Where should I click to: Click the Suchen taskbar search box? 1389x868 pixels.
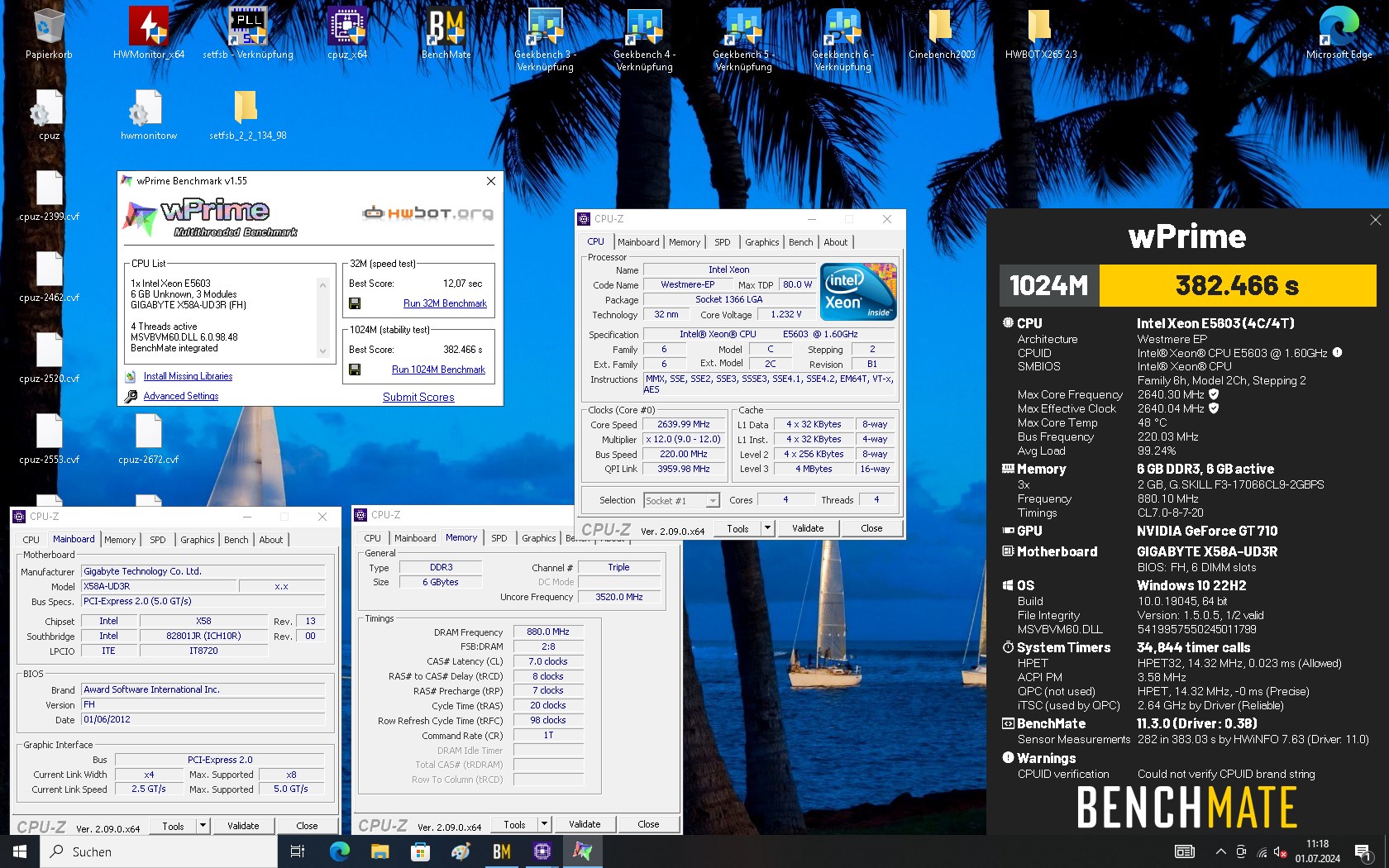(159, 851)
